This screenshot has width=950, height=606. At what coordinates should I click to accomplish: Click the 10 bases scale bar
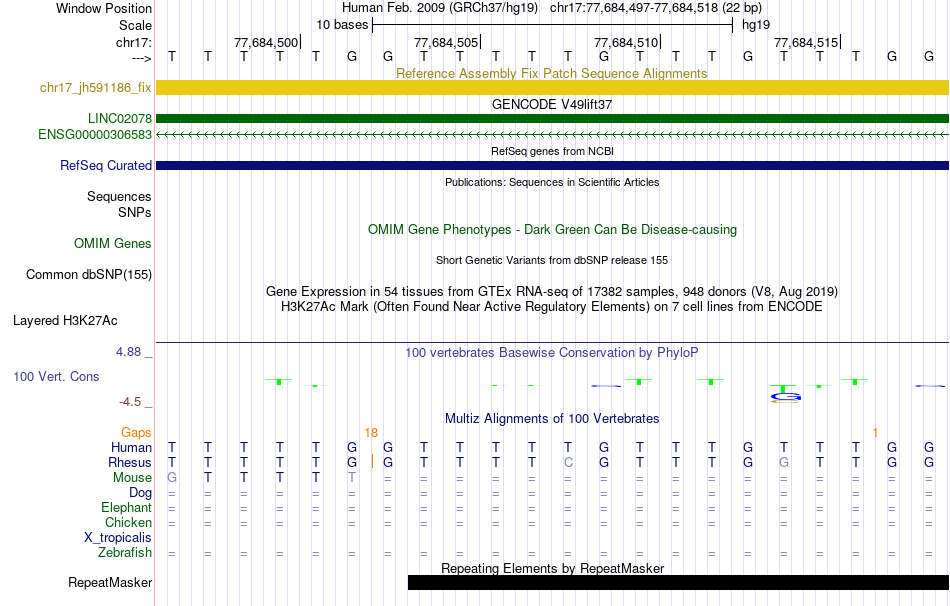[x=552, y=25]
